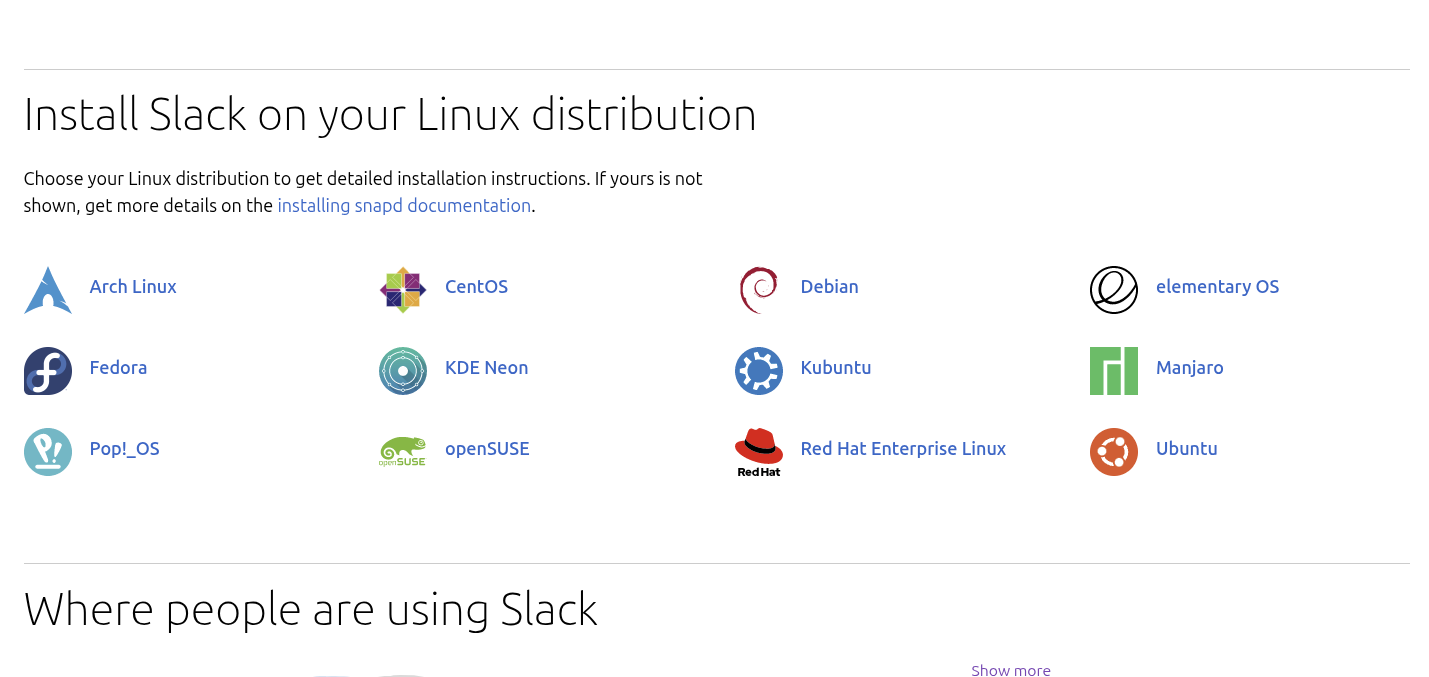Open the Red Hat Enterprise Linux link
Image resolution: width=1429 pixels, height=677 pixels.
point(903,449)
